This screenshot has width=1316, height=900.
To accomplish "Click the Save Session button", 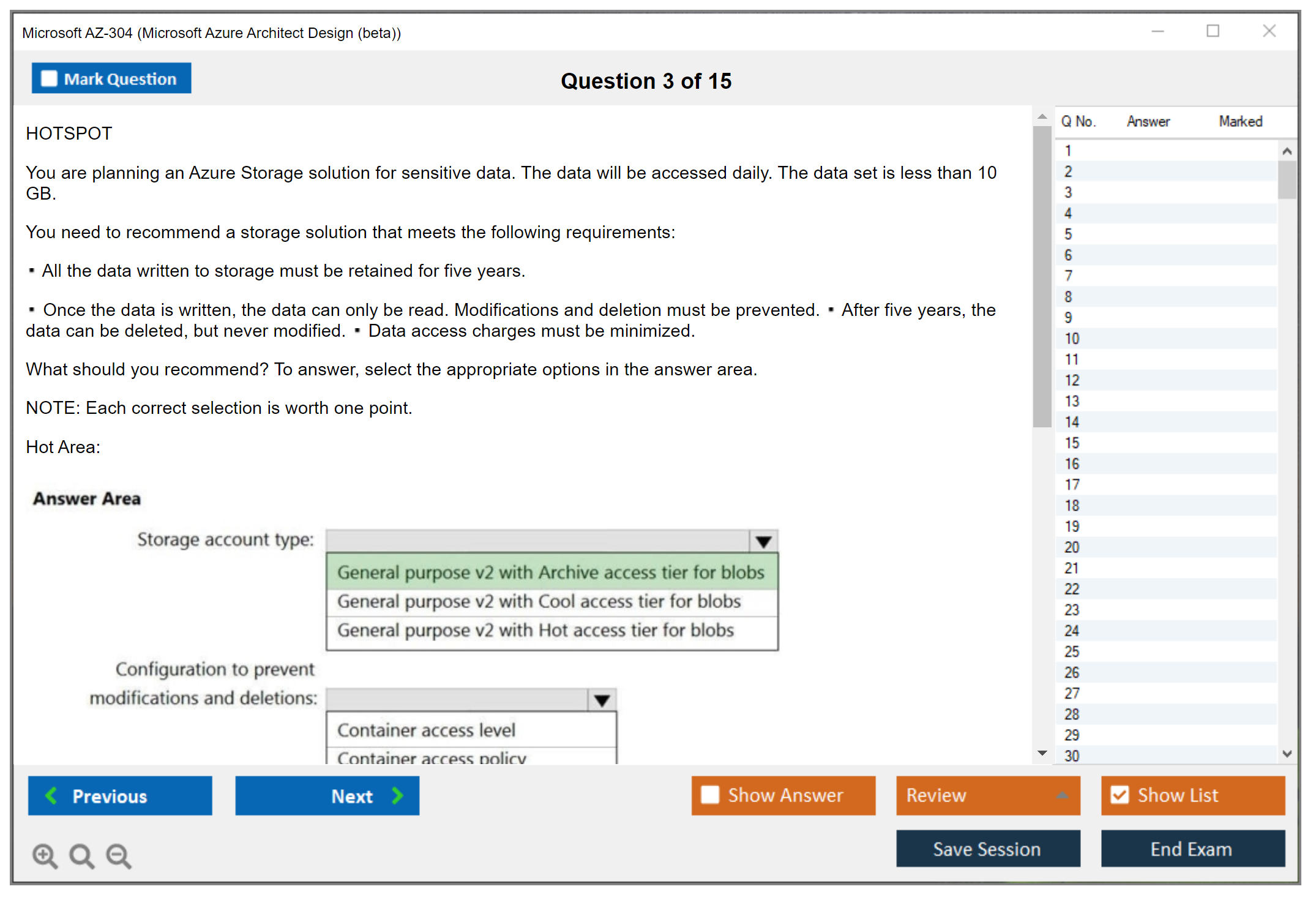I will pos(987,849).
